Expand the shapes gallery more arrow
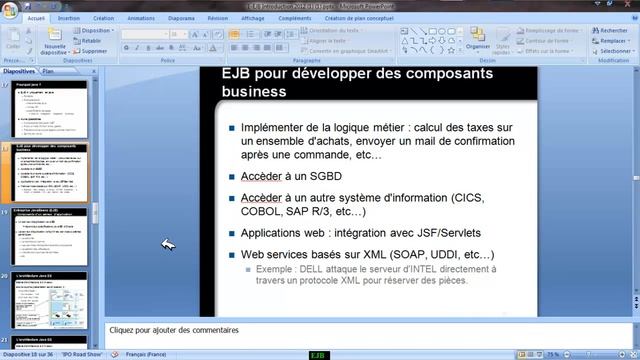Viewport: 640px width, 360px height. pyautogui.click(x=461, y=51)
